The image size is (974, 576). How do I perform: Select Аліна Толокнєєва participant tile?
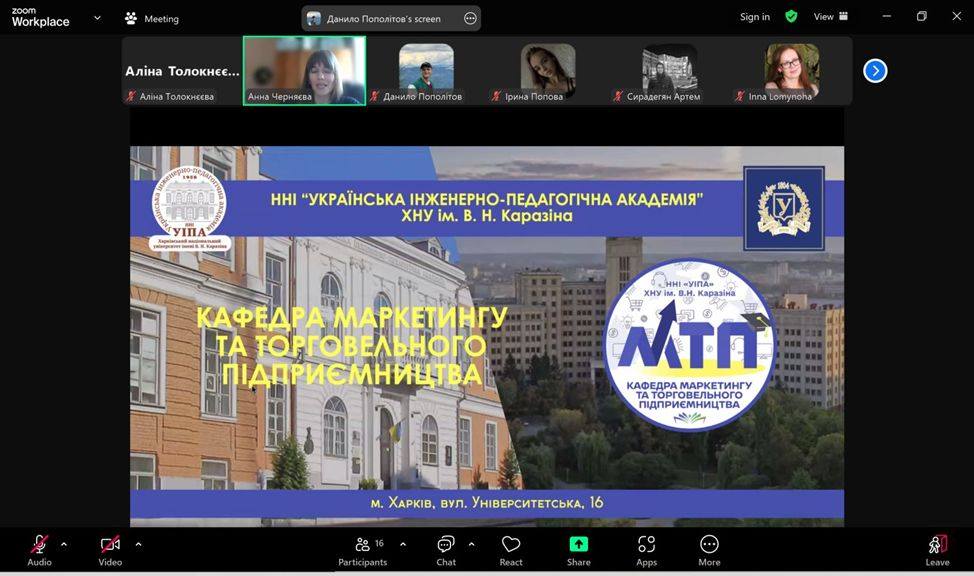tap(182, 71)
